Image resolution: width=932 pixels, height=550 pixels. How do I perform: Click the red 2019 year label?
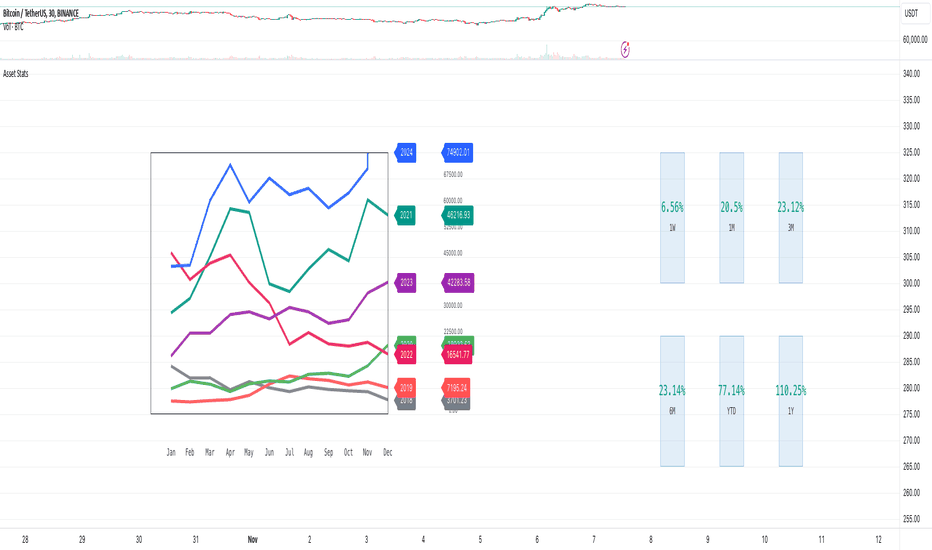tap(406, 388)
